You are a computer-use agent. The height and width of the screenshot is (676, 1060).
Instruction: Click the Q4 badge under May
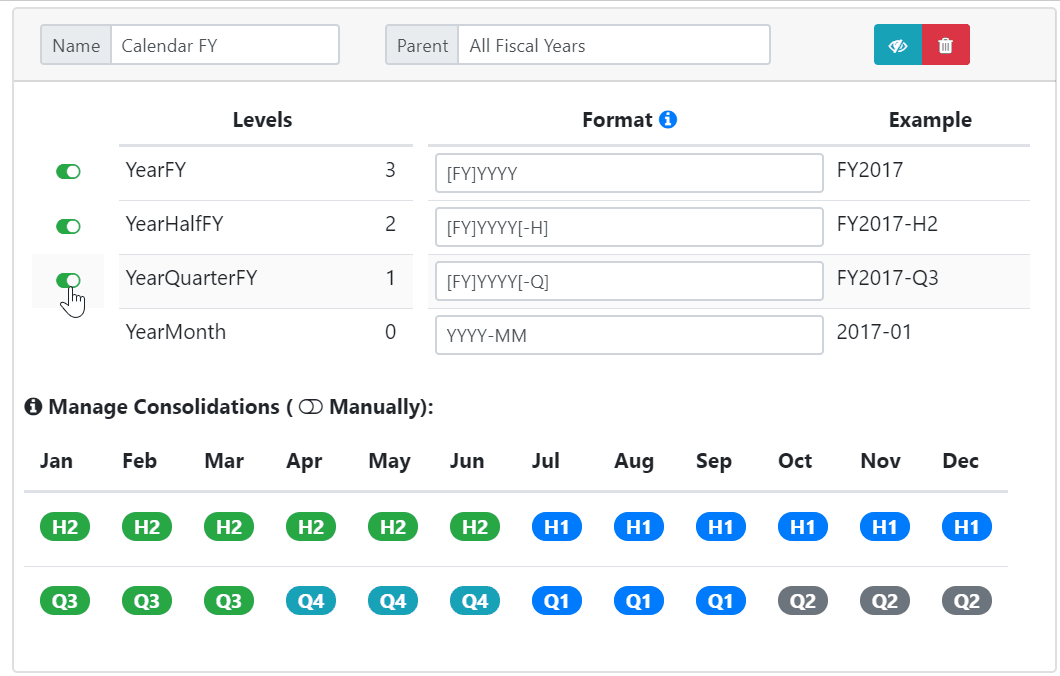393,601
